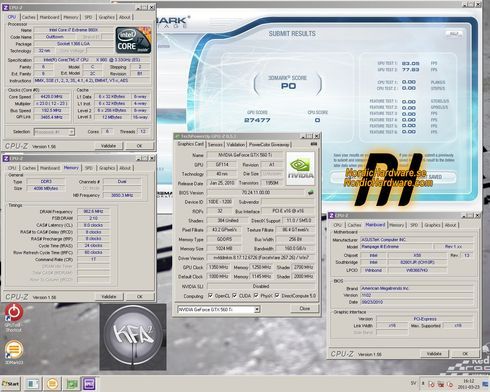Screen dimensions: 490x392
Task: Click OK in CPU-Z mainboard window
Action: point(465,354)
